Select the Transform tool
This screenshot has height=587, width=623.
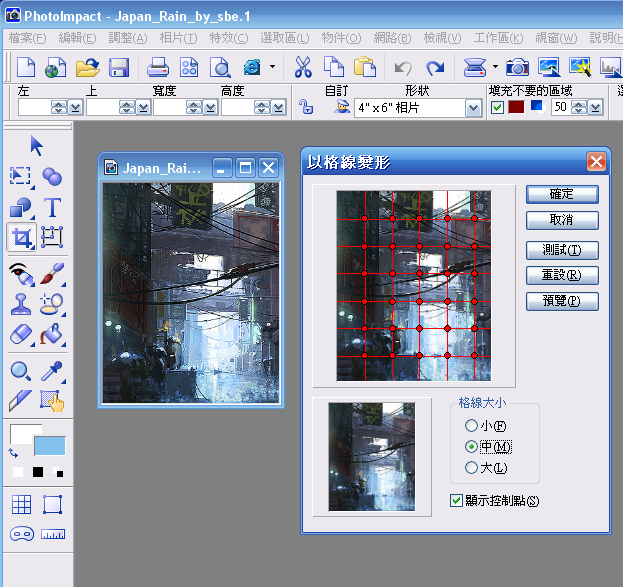[52, 237]
